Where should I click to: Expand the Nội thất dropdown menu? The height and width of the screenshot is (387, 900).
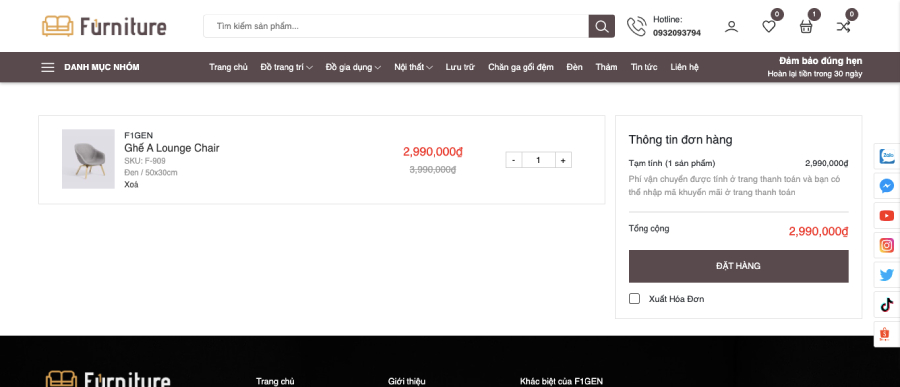coord(413,67)
